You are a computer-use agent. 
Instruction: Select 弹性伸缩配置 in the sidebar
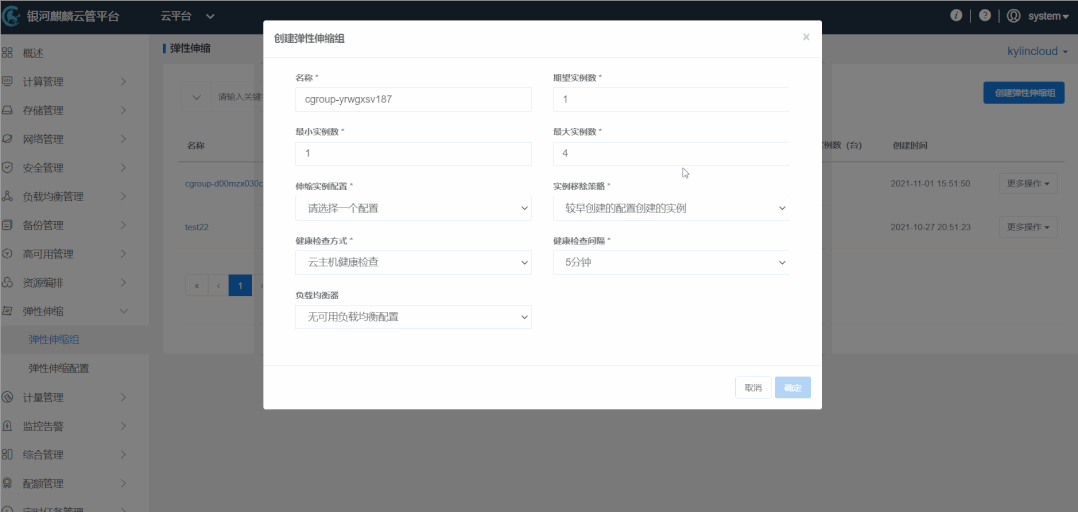point(59,368)
